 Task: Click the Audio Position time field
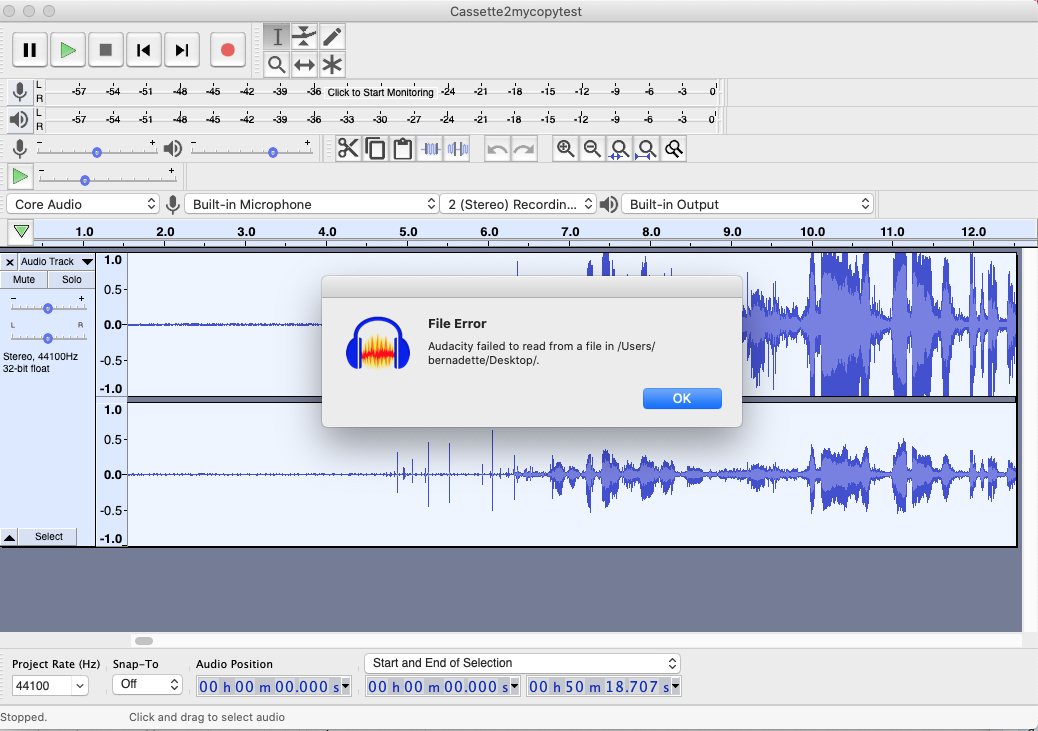click(x=273, y=687)
